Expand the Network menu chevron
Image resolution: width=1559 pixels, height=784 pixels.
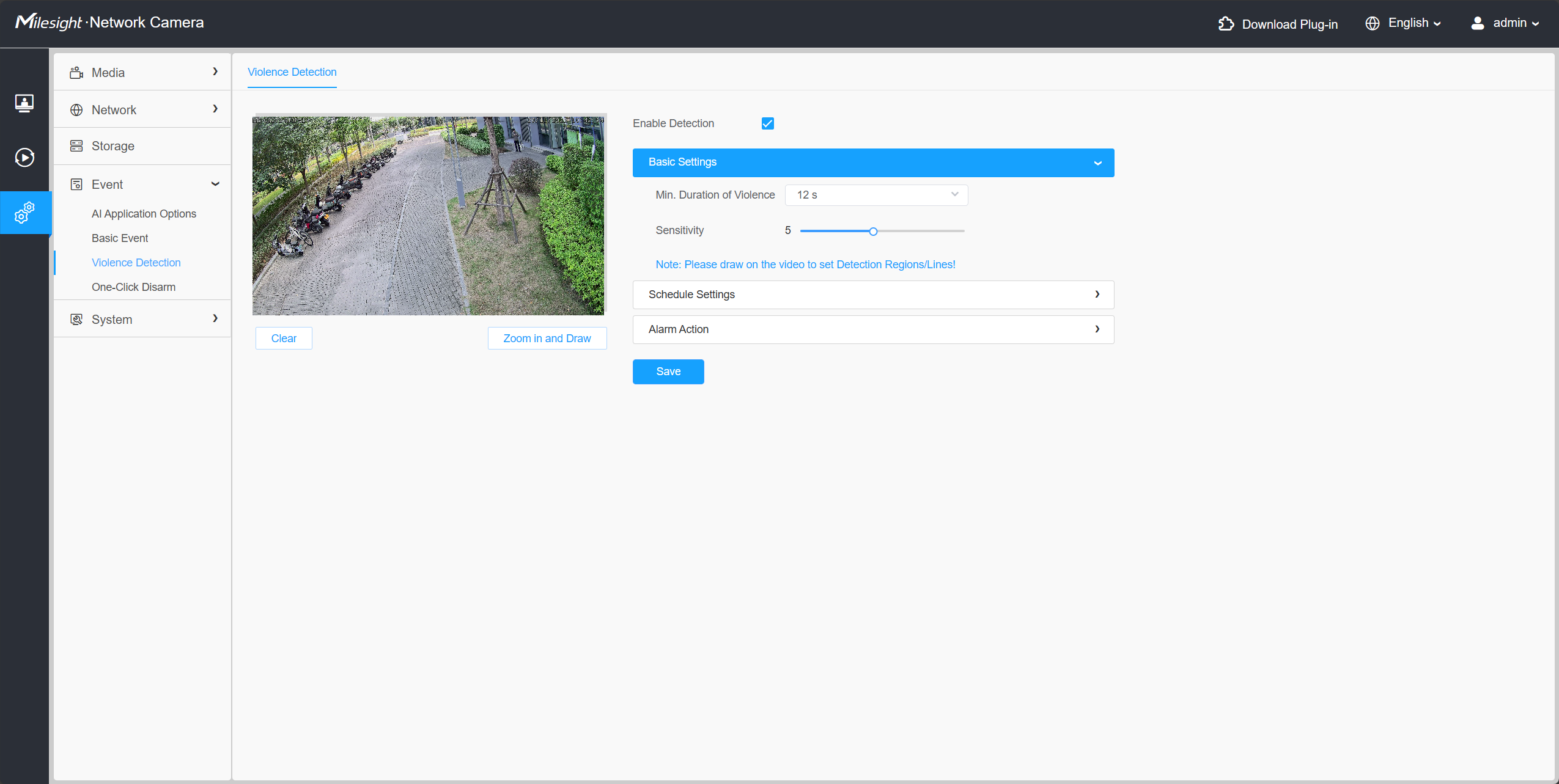tap(215, 109)
